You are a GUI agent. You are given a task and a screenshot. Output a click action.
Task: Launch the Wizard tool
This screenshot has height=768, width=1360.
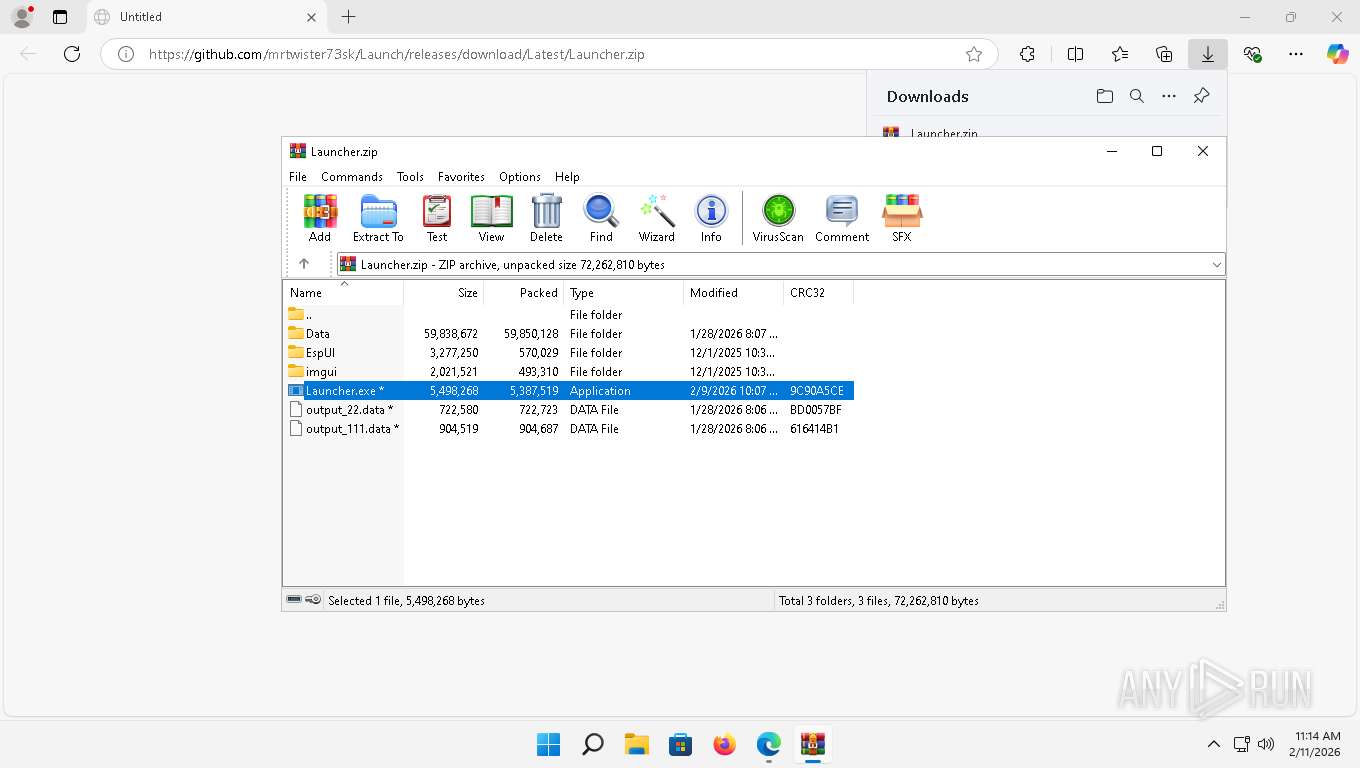tap(657, 218)
